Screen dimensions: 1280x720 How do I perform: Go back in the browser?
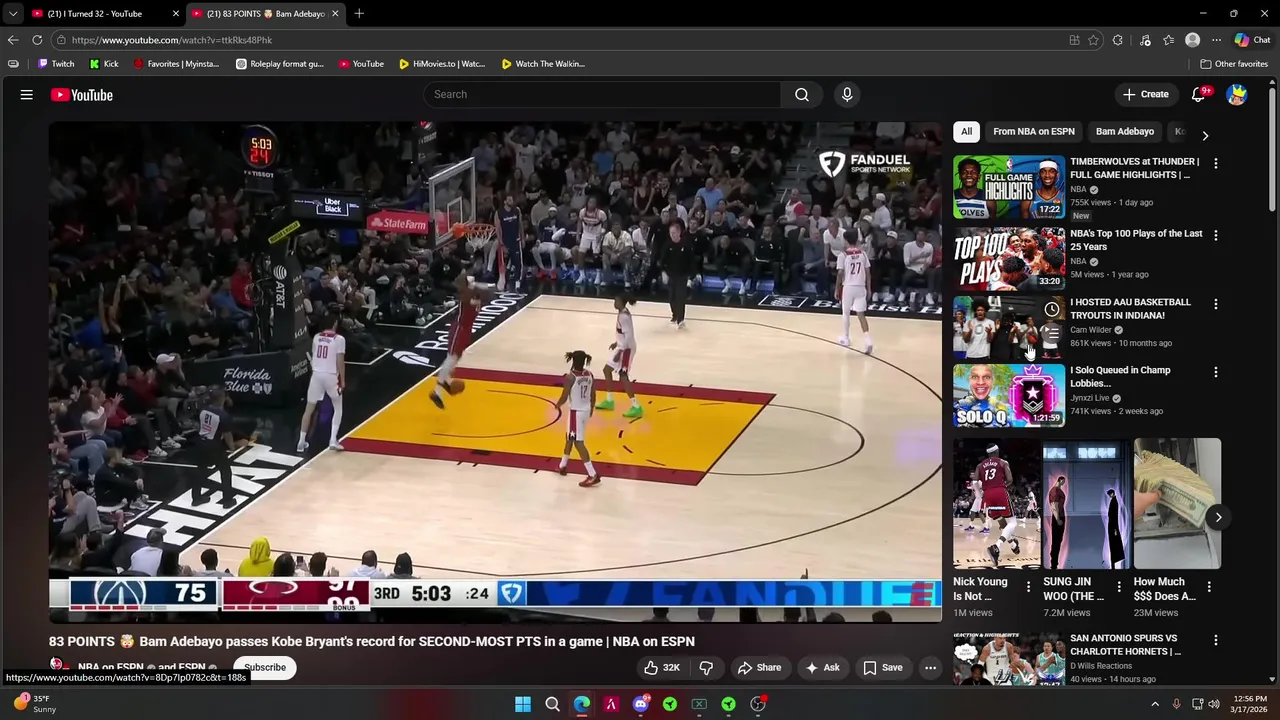[12, 40]
